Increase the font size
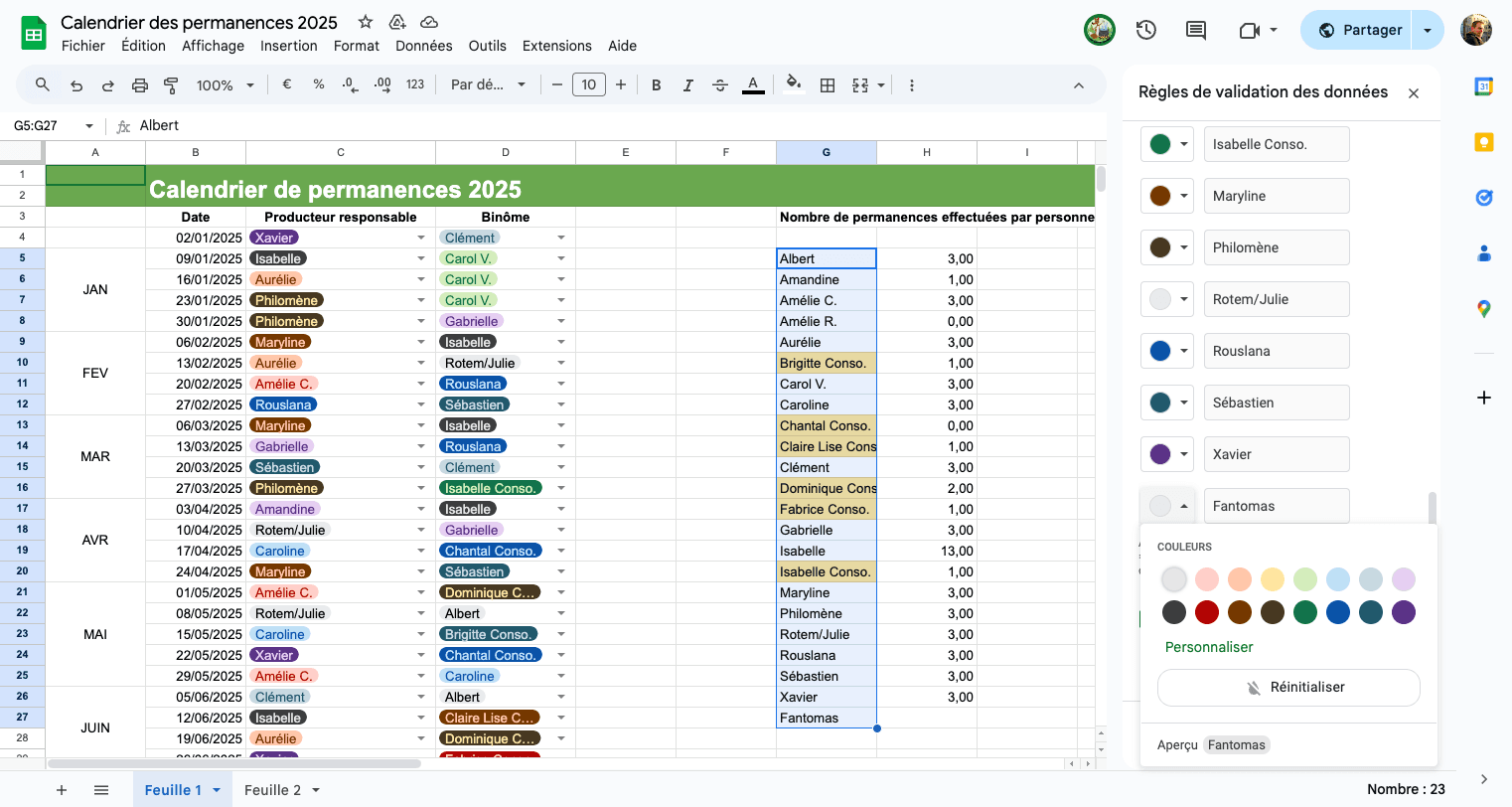 (621, 85)
